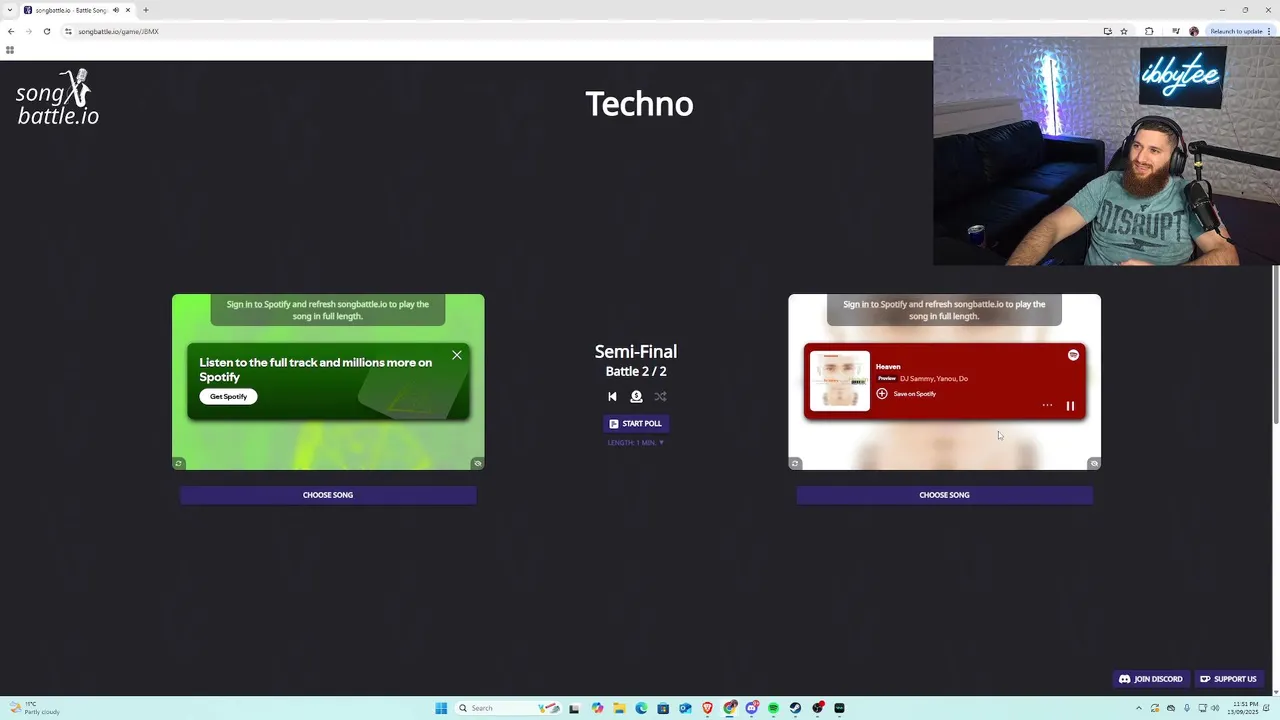The image size is (1280, 720).
Task: Open the Windows Start menu
Action: (441, 708)
